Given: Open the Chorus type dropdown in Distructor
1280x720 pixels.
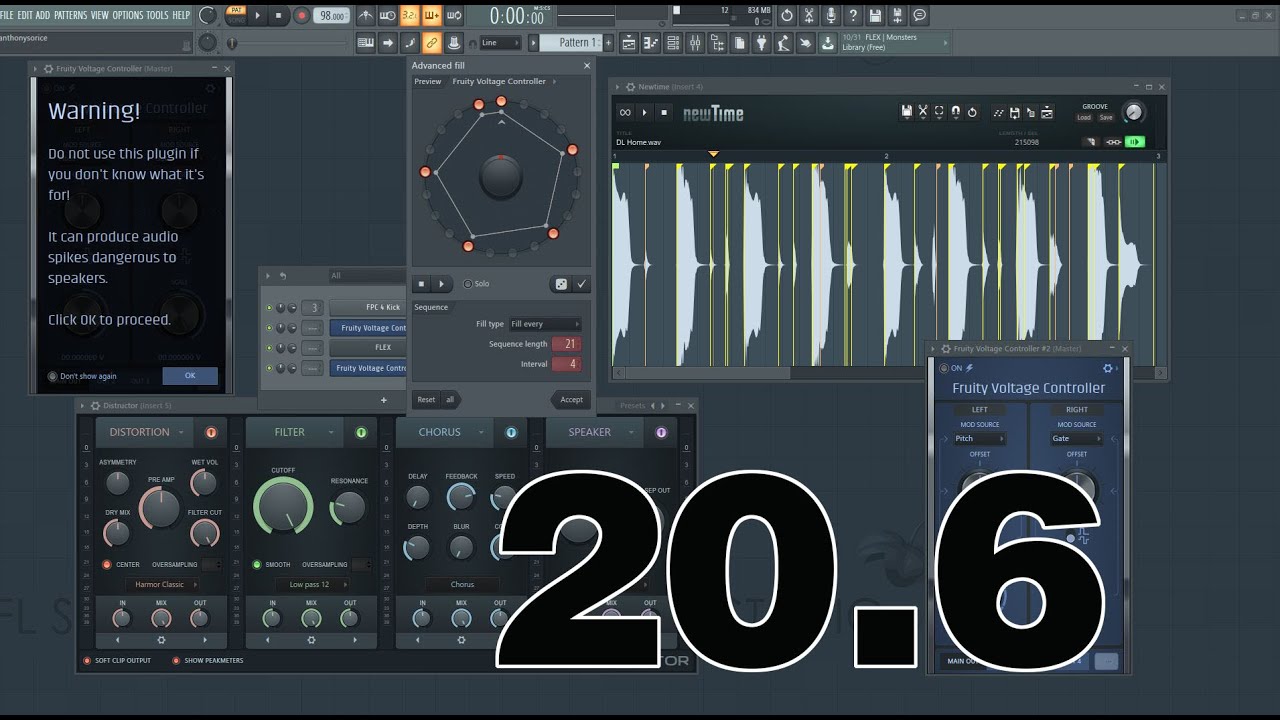Looking at the screenshot, I should 462,584.
